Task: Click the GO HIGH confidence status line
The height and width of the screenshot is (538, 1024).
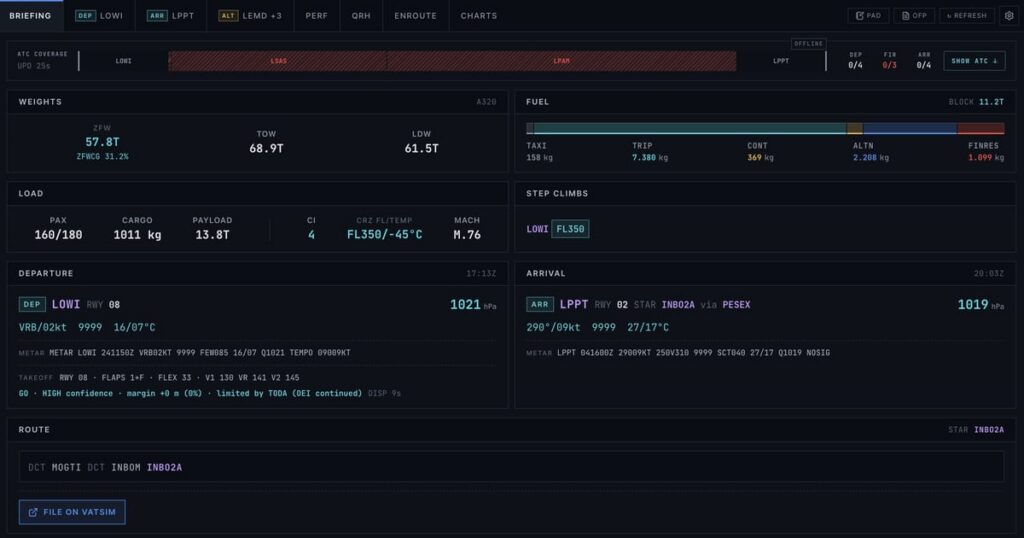Action: pyautogui.click(x=190, y=394)
